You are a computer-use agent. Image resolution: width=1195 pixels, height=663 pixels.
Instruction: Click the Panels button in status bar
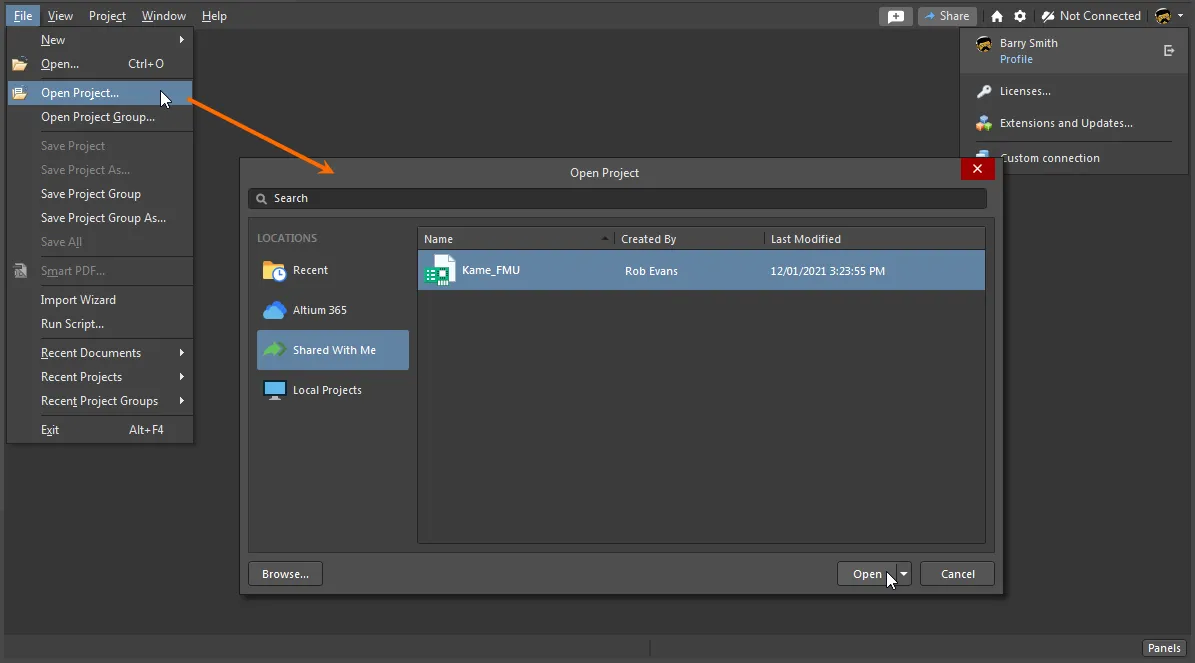[1164, 649]
